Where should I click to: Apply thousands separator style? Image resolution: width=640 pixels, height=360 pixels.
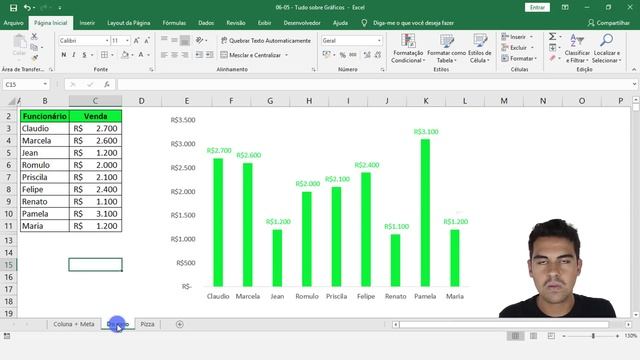353,55
